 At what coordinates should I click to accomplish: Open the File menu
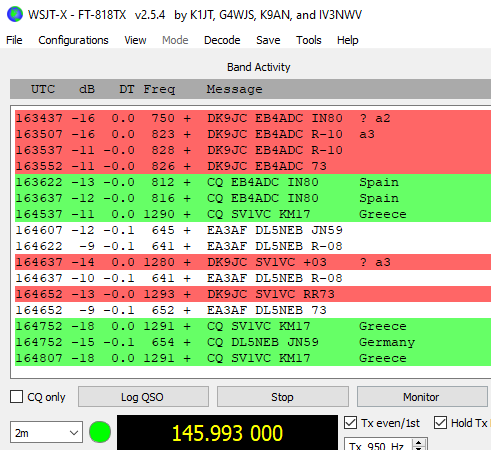[14, 40]
